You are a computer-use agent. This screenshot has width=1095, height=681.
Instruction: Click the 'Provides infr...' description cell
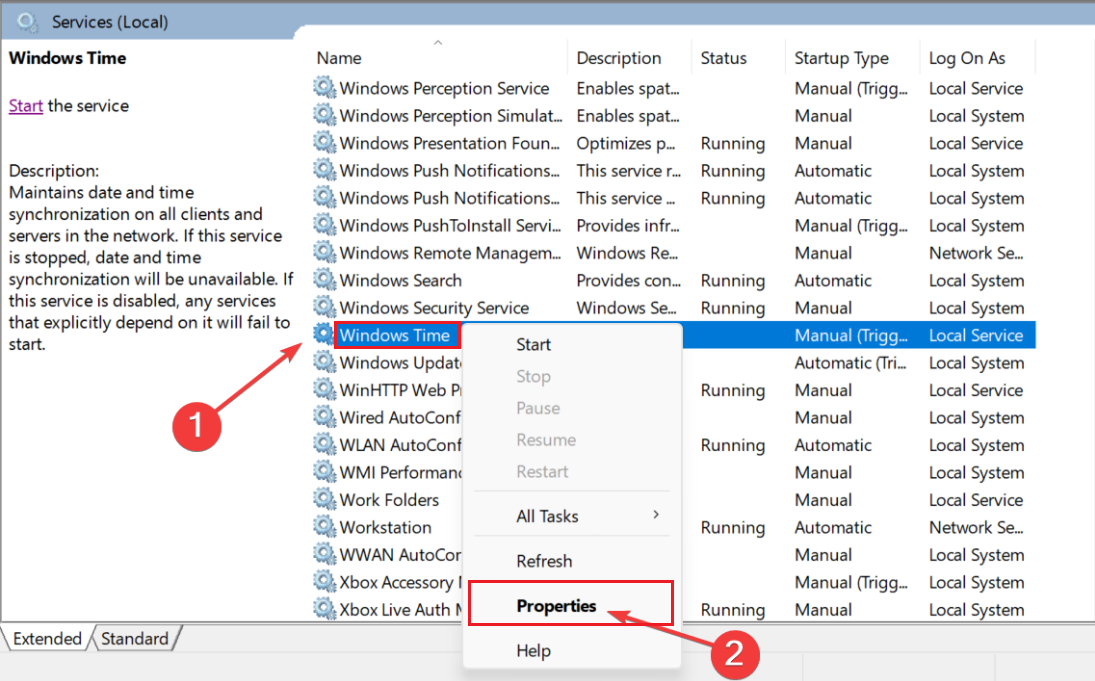click(x=628, y=226)
